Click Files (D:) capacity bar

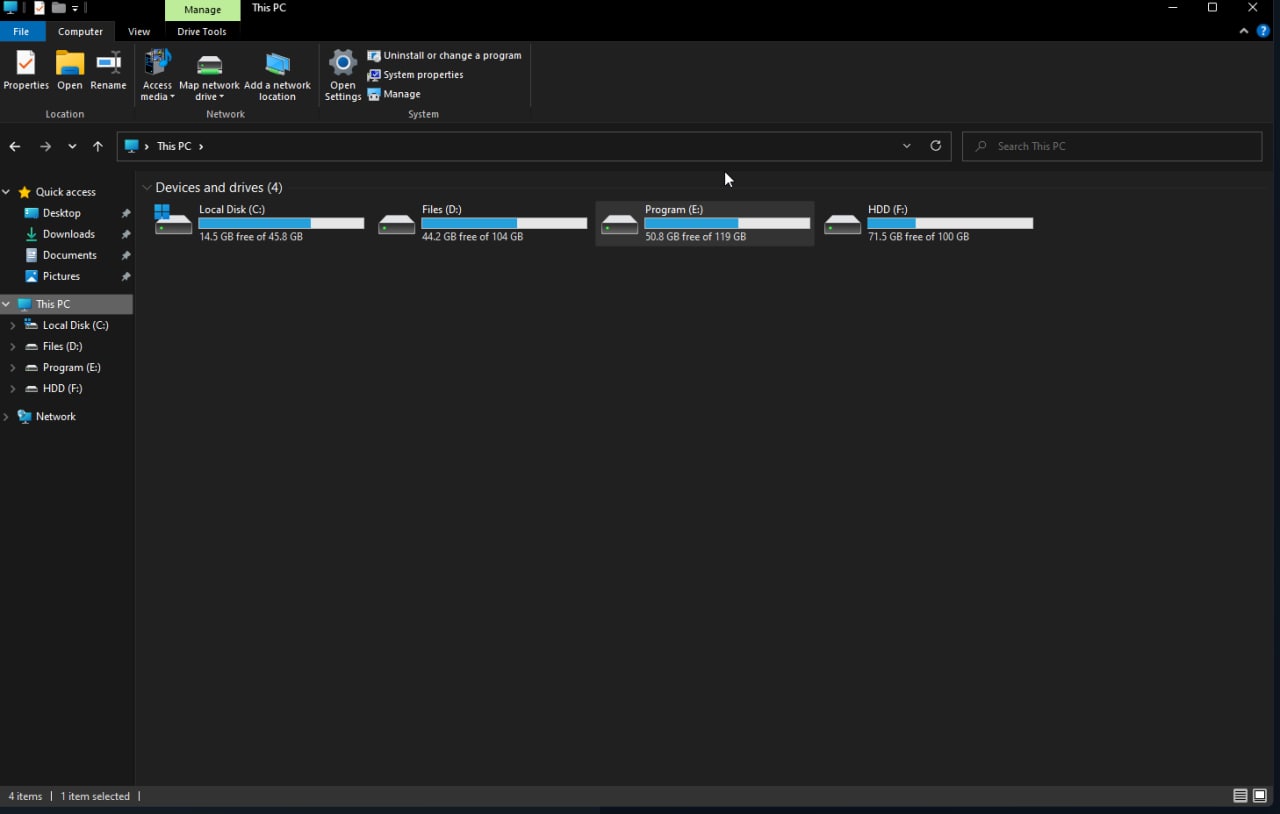(504, 223)
